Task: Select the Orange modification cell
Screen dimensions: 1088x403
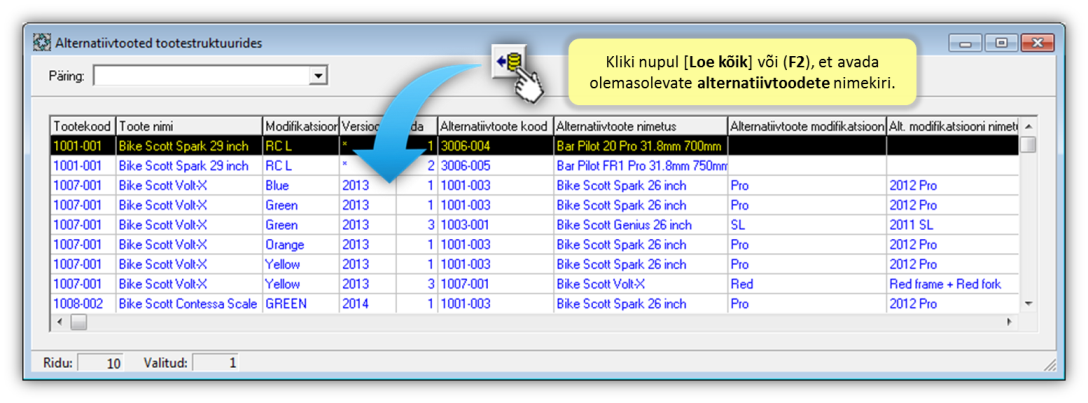Action: tap(300, 245)
